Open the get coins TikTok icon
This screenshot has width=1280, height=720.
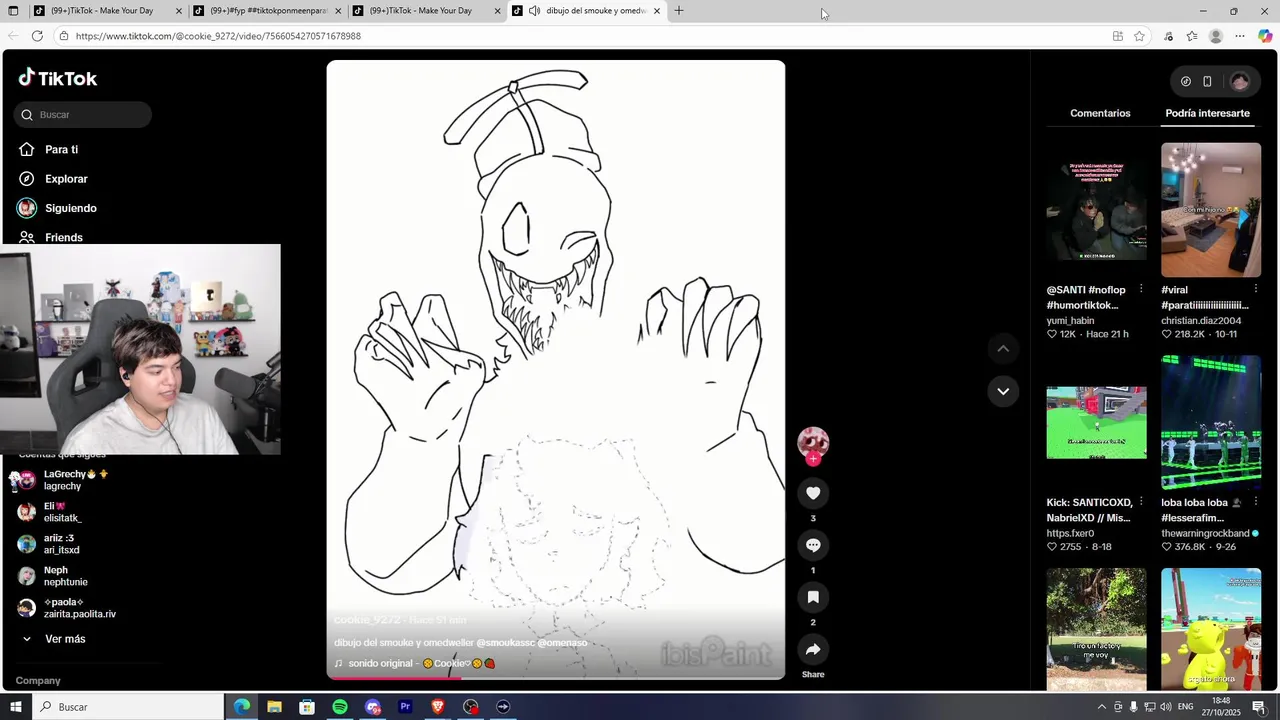(x=1186, y=81)
